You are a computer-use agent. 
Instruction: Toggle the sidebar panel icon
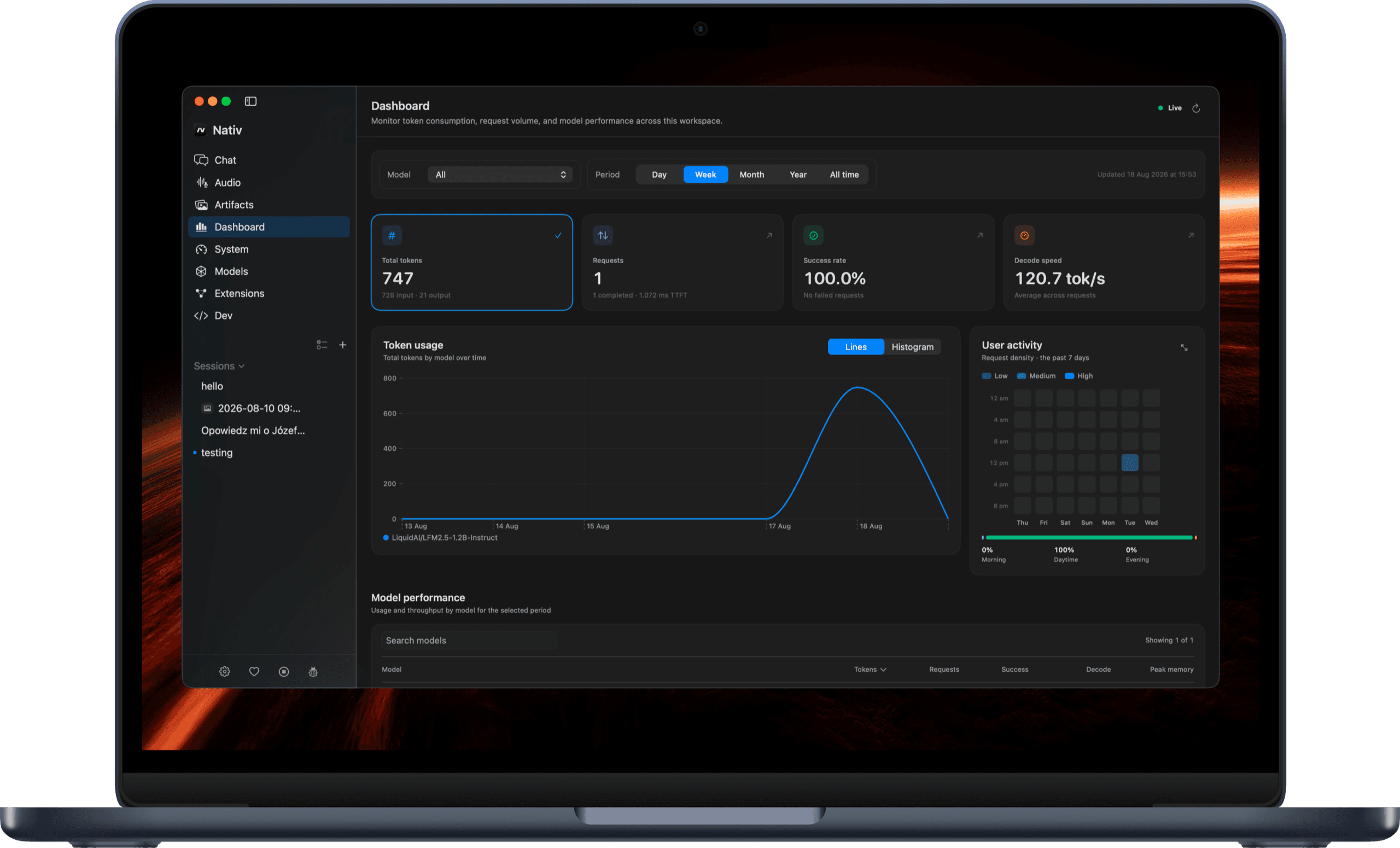pyautogui.click(x=250, y=101)
